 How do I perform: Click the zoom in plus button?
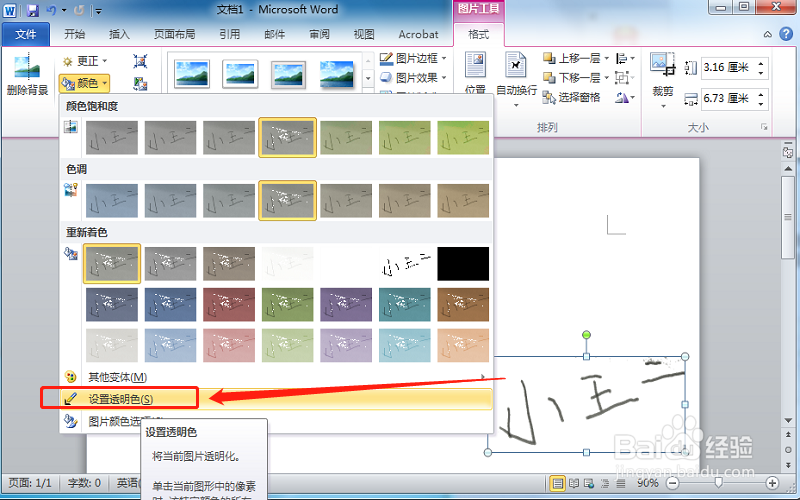pos(772,483)
